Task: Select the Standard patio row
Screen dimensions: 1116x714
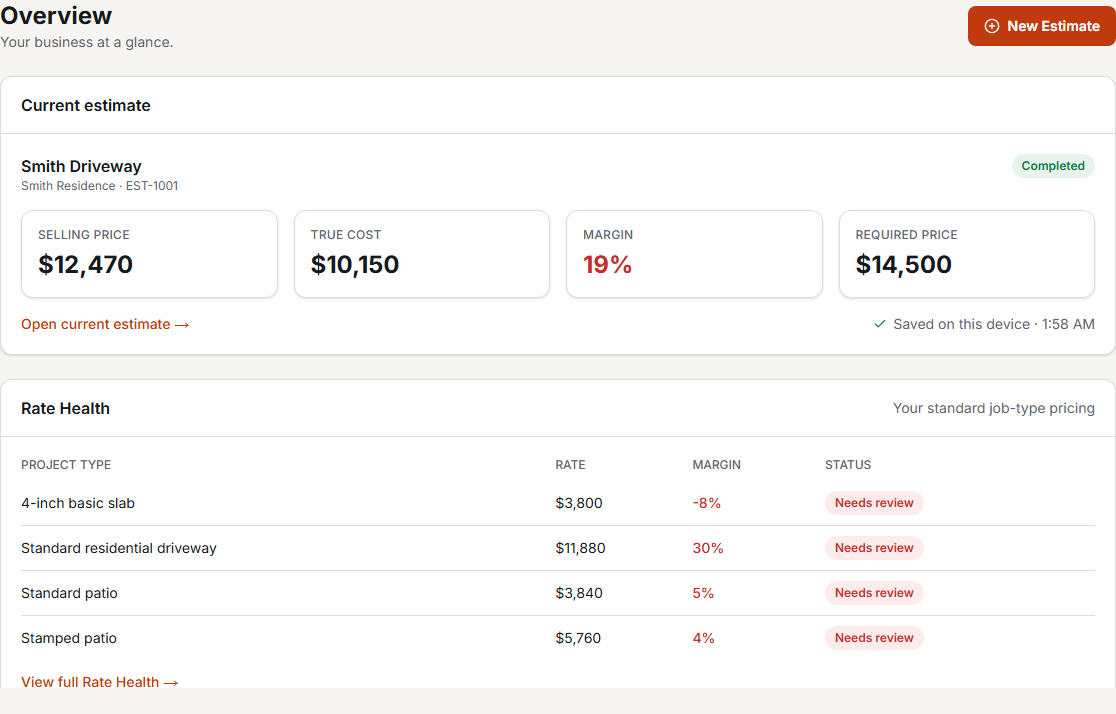Action: 558,593
